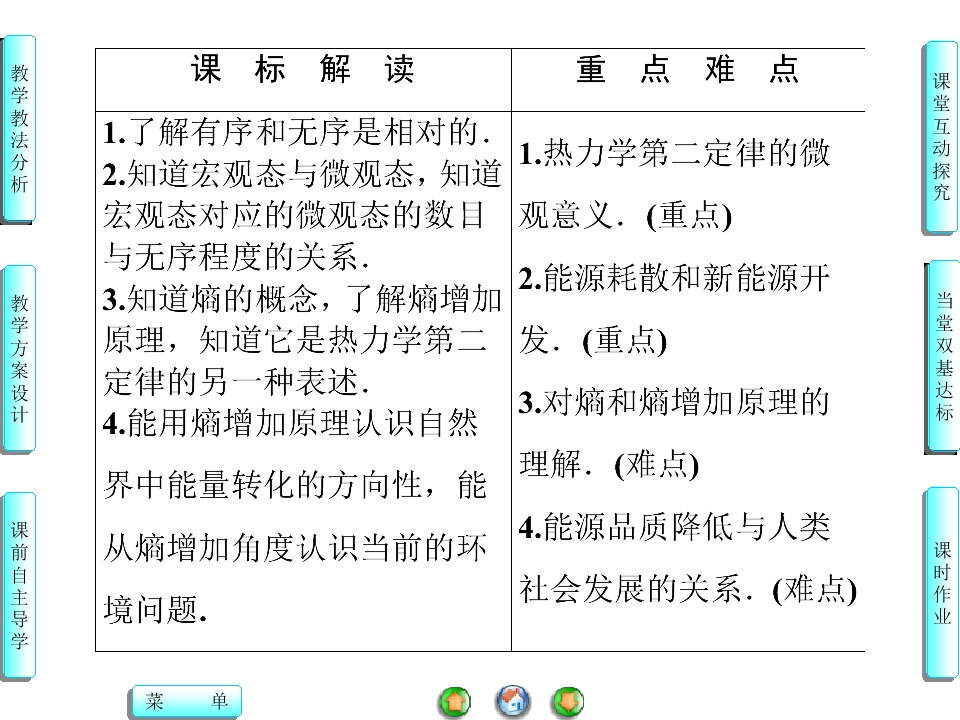960x720 pixels.
Task: Switch to the 教学教法分析 side tab
Action: tap(20, 129)
